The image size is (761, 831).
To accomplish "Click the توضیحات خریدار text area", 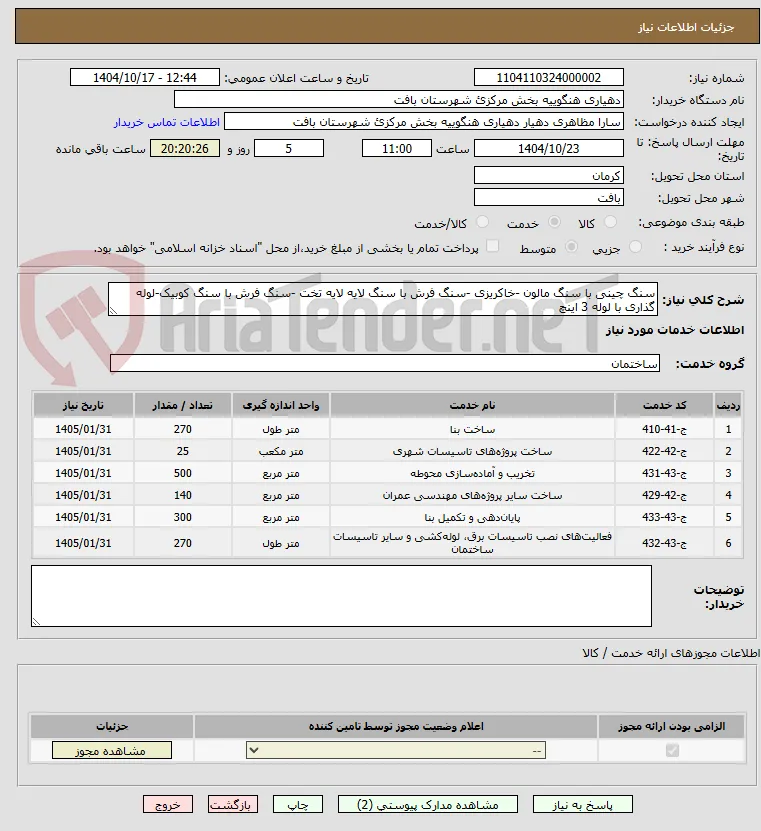I will pyautogui.click(x=341, y=596).
